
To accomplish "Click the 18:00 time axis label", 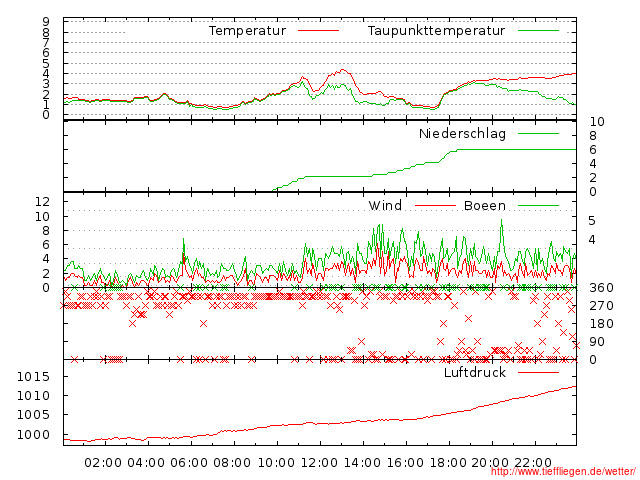I will 449,463.
